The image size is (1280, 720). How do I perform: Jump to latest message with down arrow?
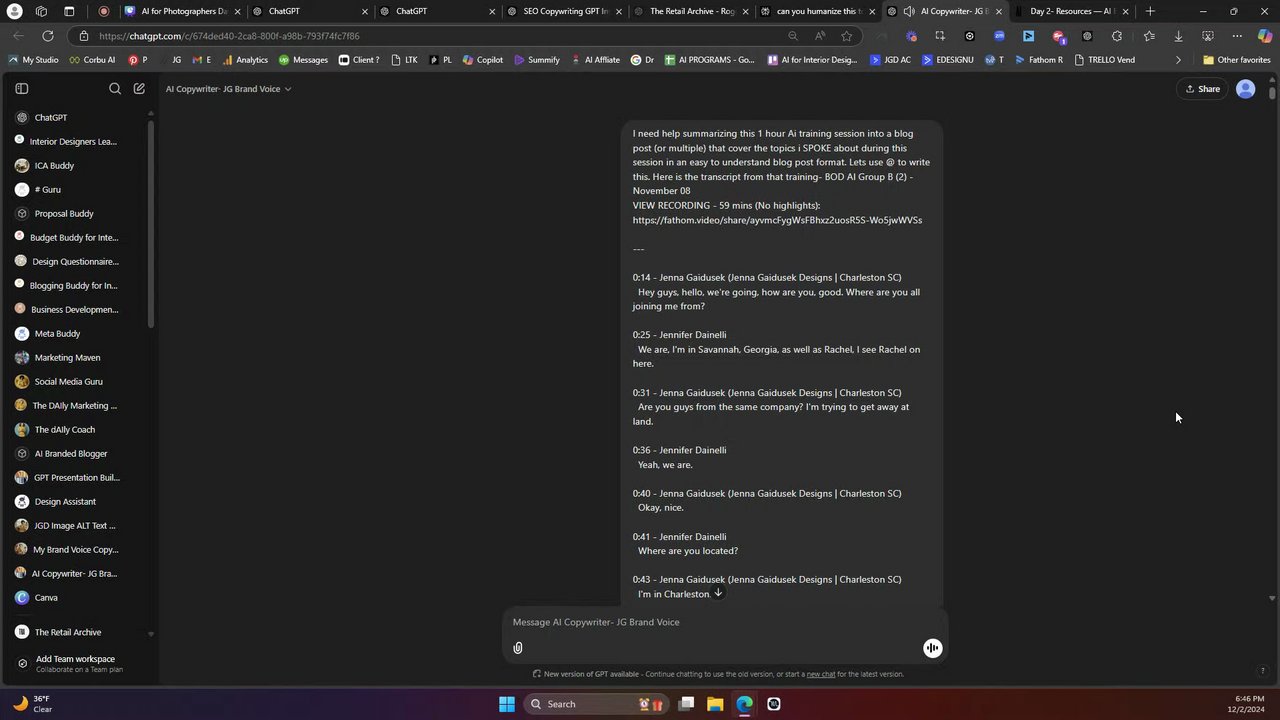[718, 593]
